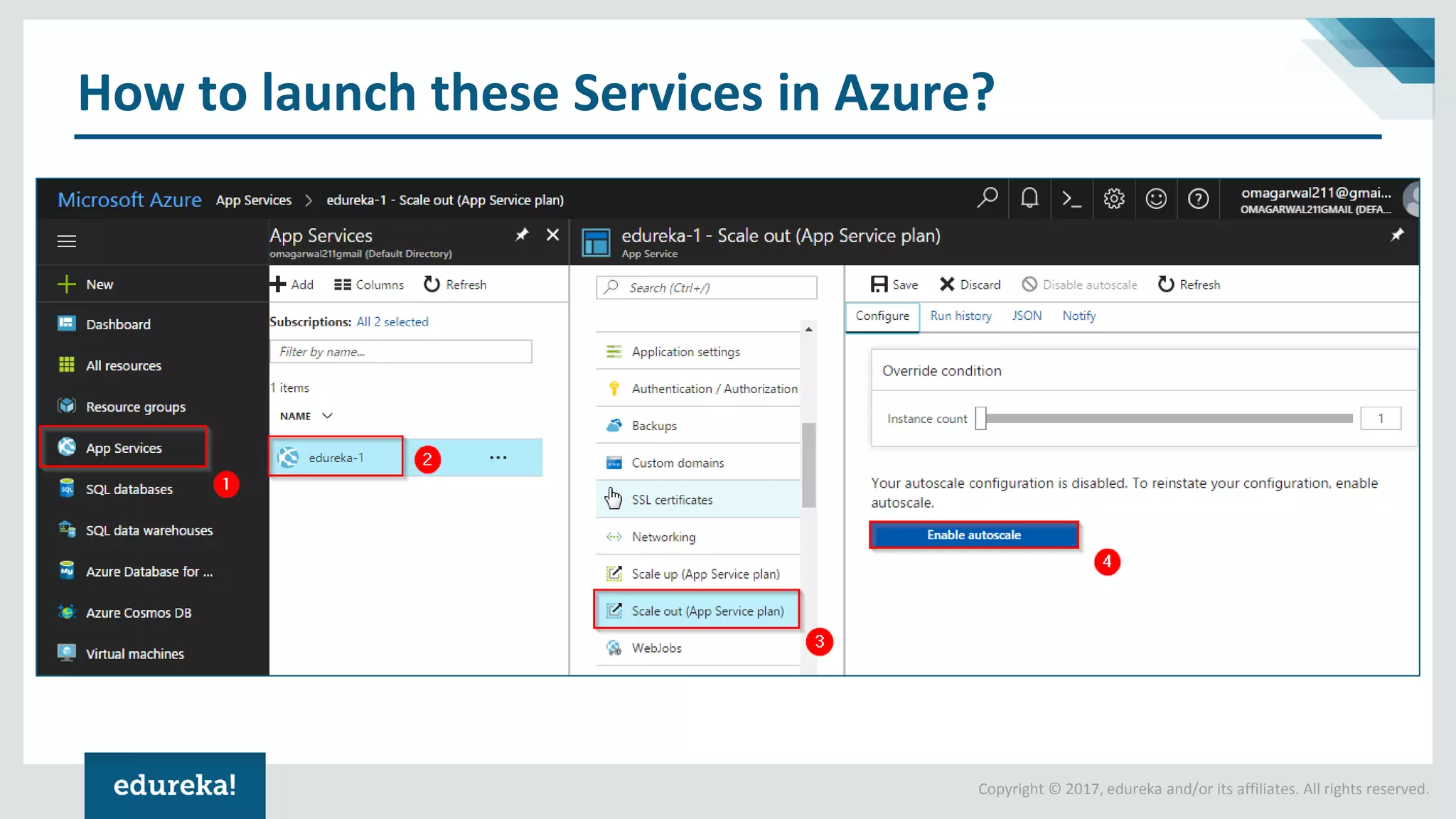The width and height of the screenshot is (1456, 819).
Task: Click the SQL data warehouses icon
Action: (x=67, y=530)
